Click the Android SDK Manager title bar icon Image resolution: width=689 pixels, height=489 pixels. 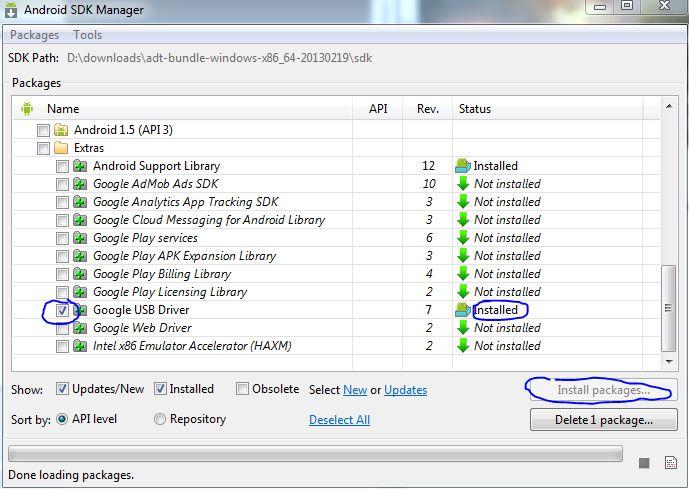[x=11, y=10]
